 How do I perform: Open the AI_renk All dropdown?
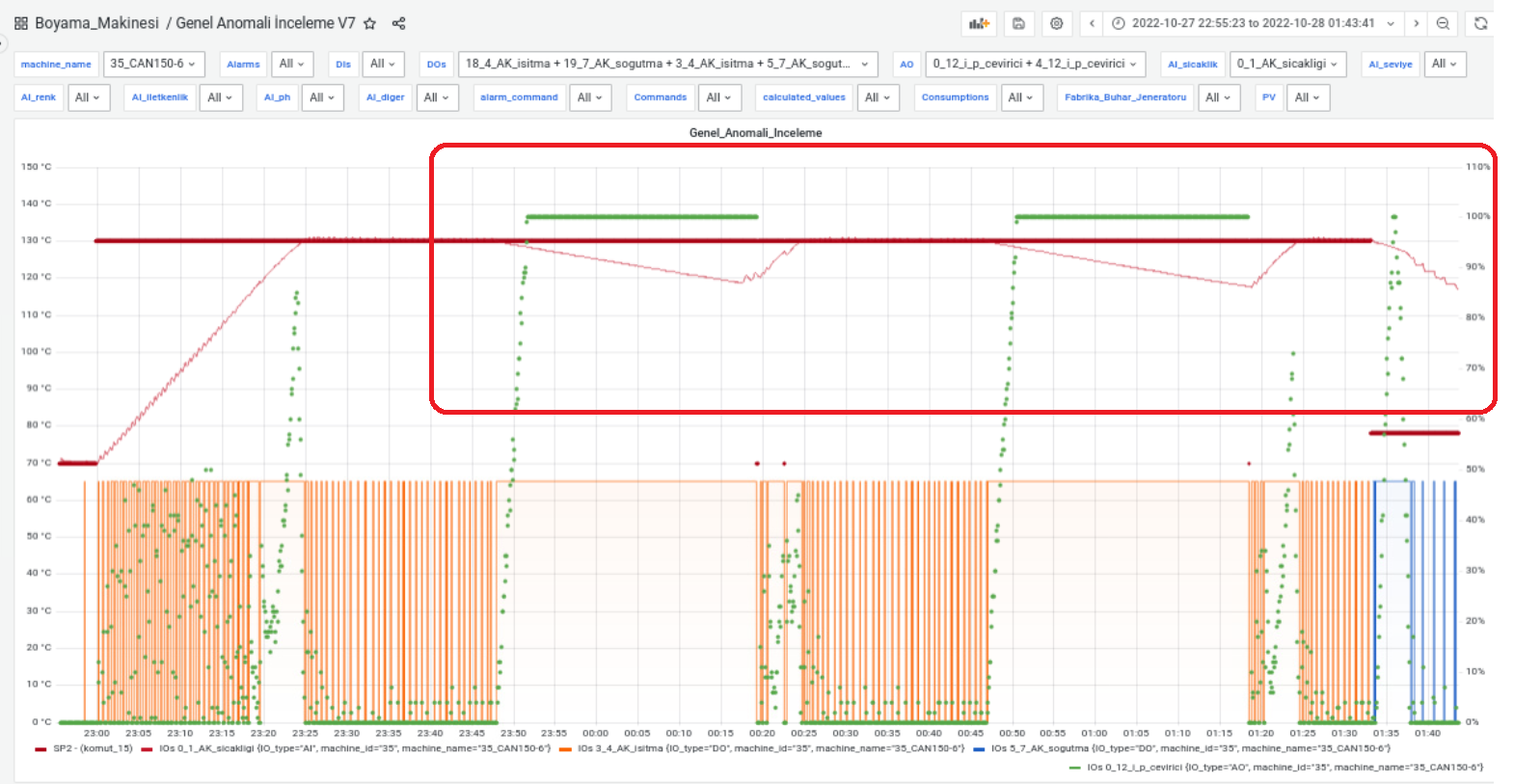click(x=88, y=97)
